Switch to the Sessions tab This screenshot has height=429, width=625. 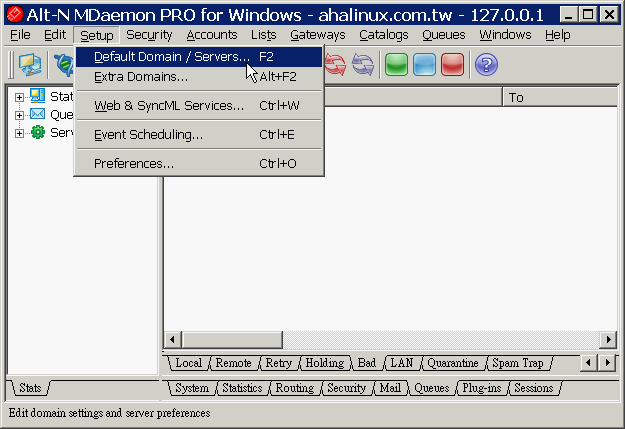click(x=534, y=388)
